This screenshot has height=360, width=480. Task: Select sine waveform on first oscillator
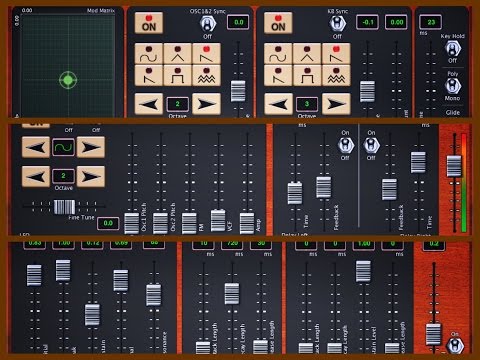(149, 53)
